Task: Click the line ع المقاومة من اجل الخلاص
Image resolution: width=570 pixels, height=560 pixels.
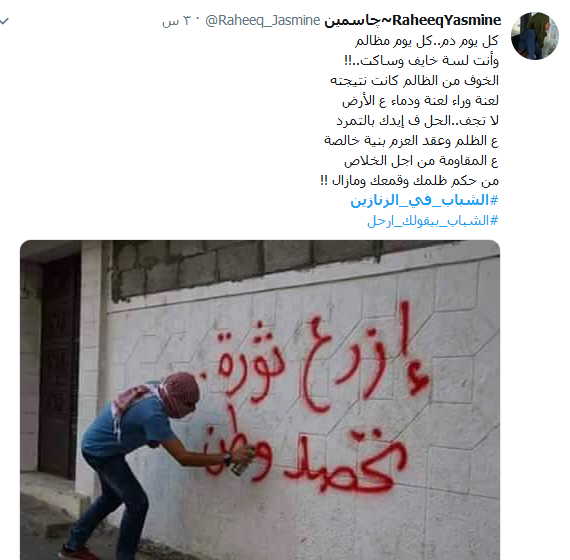Action: [421, 161]
